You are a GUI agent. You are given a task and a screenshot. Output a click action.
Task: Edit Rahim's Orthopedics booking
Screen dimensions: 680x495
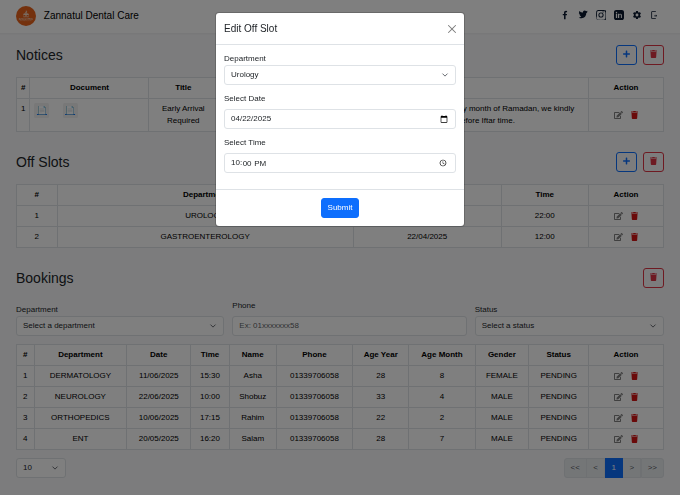[618, 418]
